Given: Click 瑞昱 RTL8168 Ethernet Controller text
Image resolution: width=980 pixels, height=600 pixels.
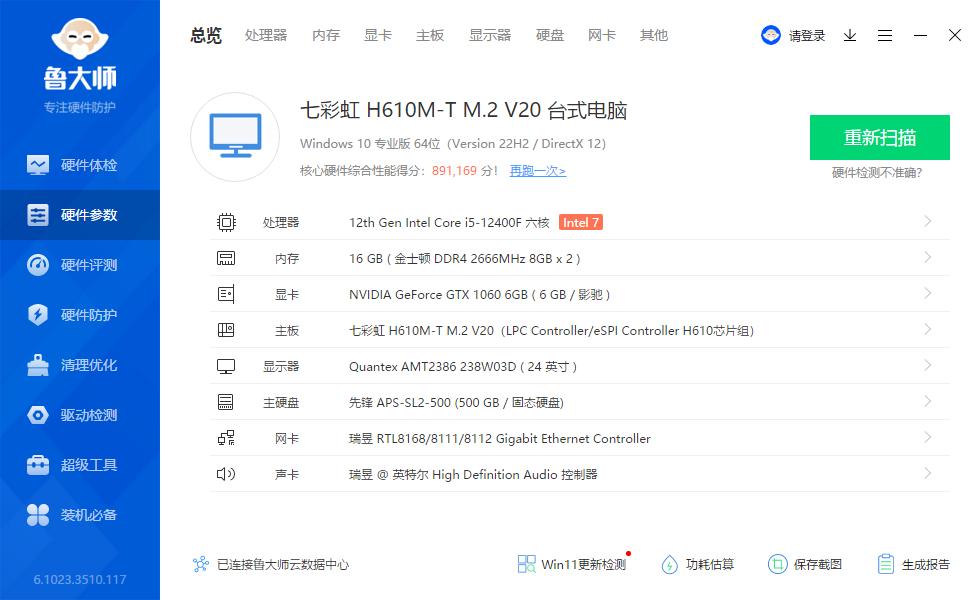Looking at the screenshot, I should pos(499,439).
